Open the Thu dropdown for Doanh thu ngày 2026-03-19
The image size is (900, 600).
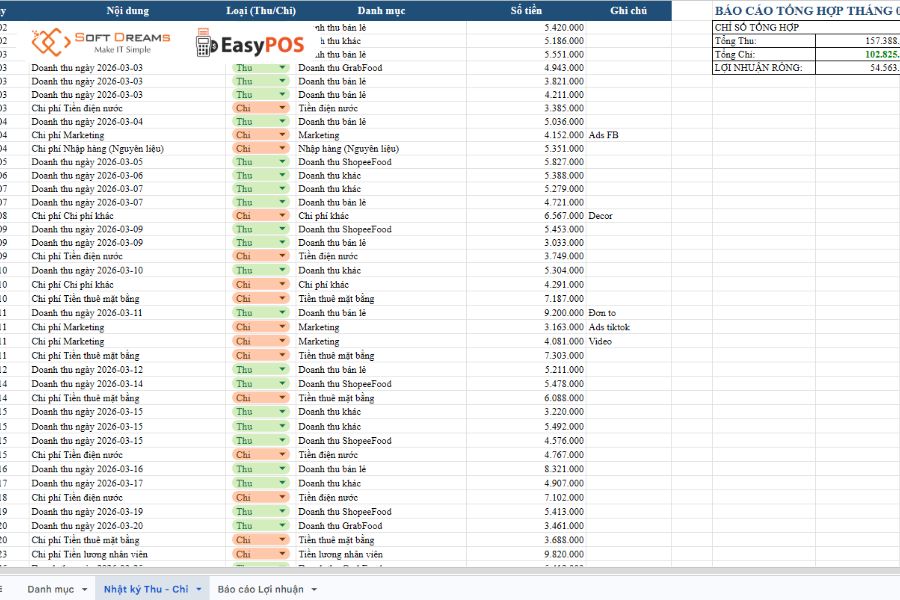click(x=282, y=512)
